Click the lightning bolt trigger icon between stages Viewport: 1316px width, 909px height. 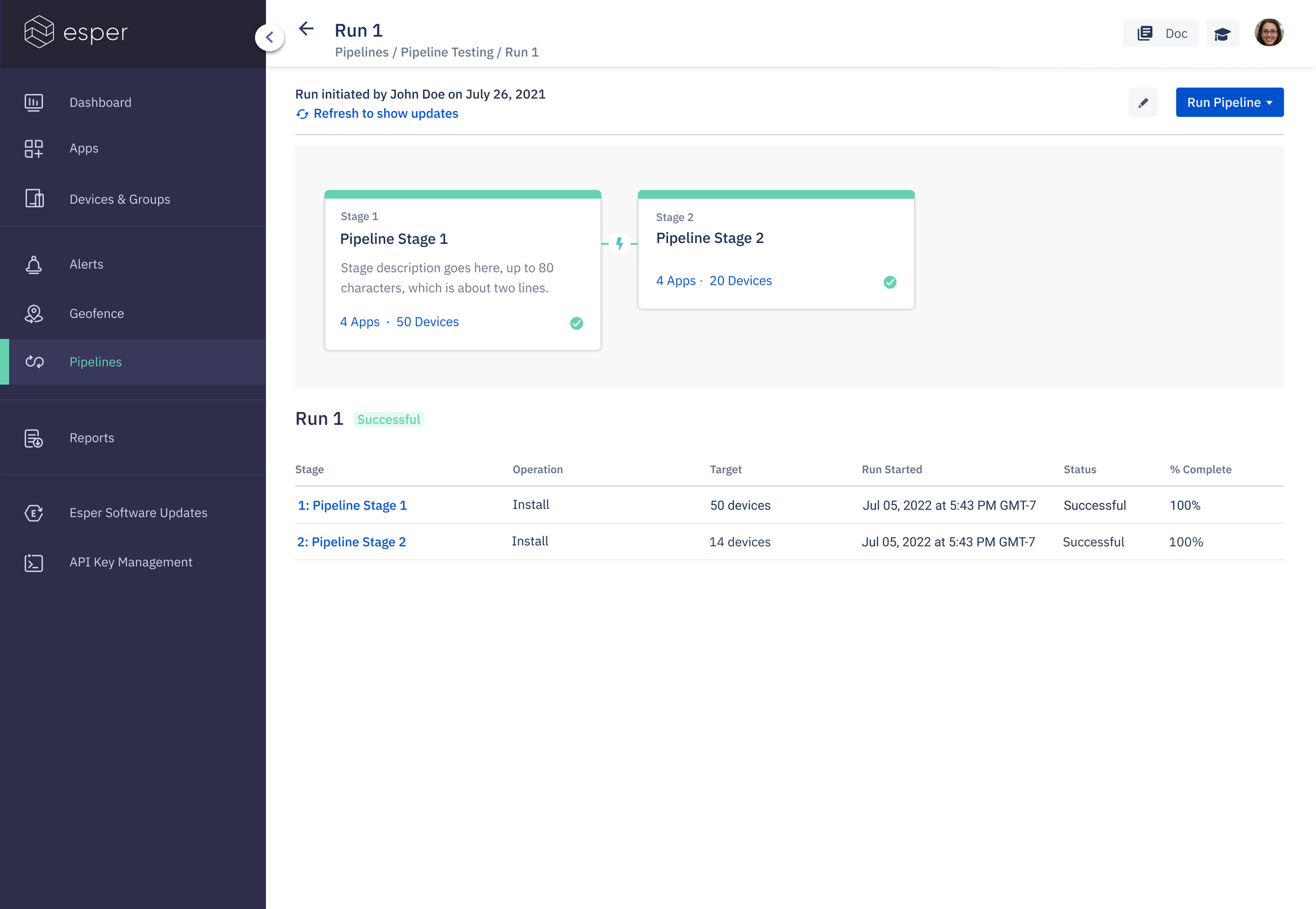coord(619,244)
